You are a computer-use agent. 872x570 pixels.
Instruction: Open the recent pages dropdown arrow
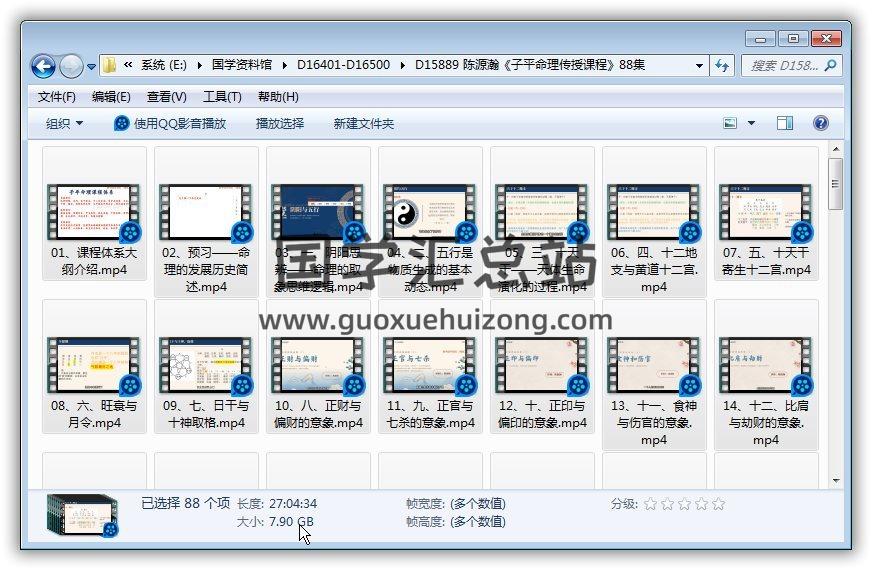[91, 67]
